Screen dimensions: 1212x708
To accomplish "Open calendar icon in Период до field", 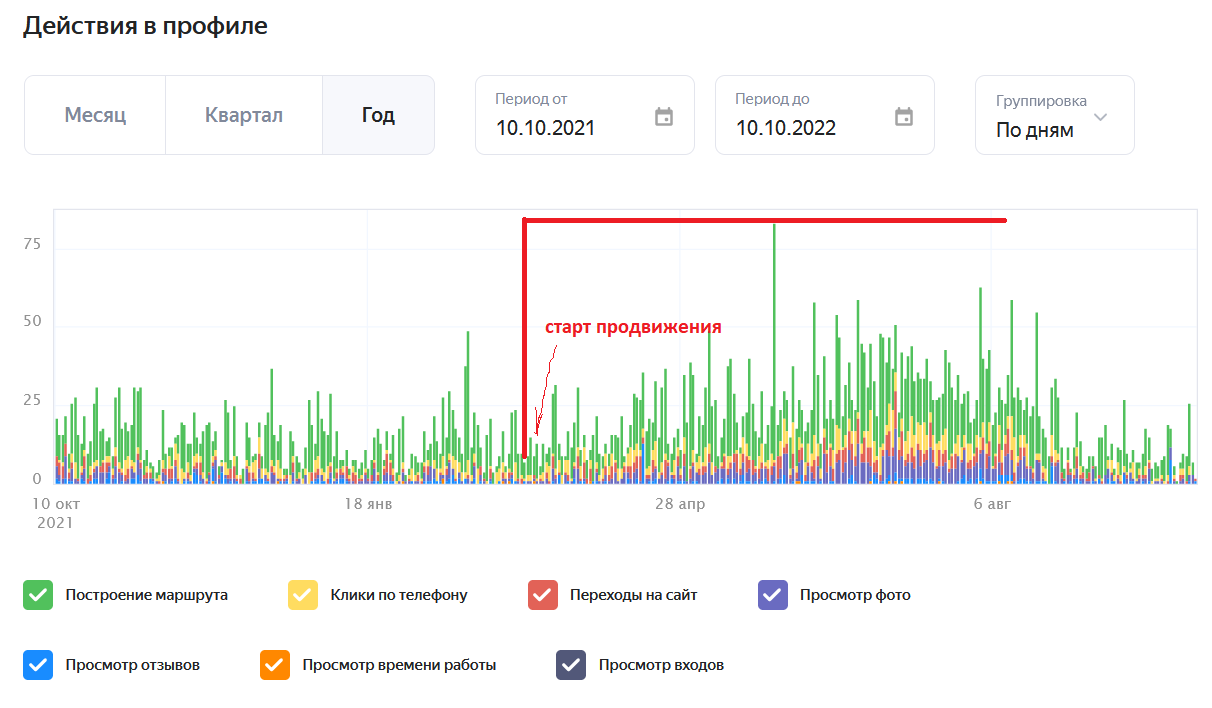I will click(x=904, y=117).
